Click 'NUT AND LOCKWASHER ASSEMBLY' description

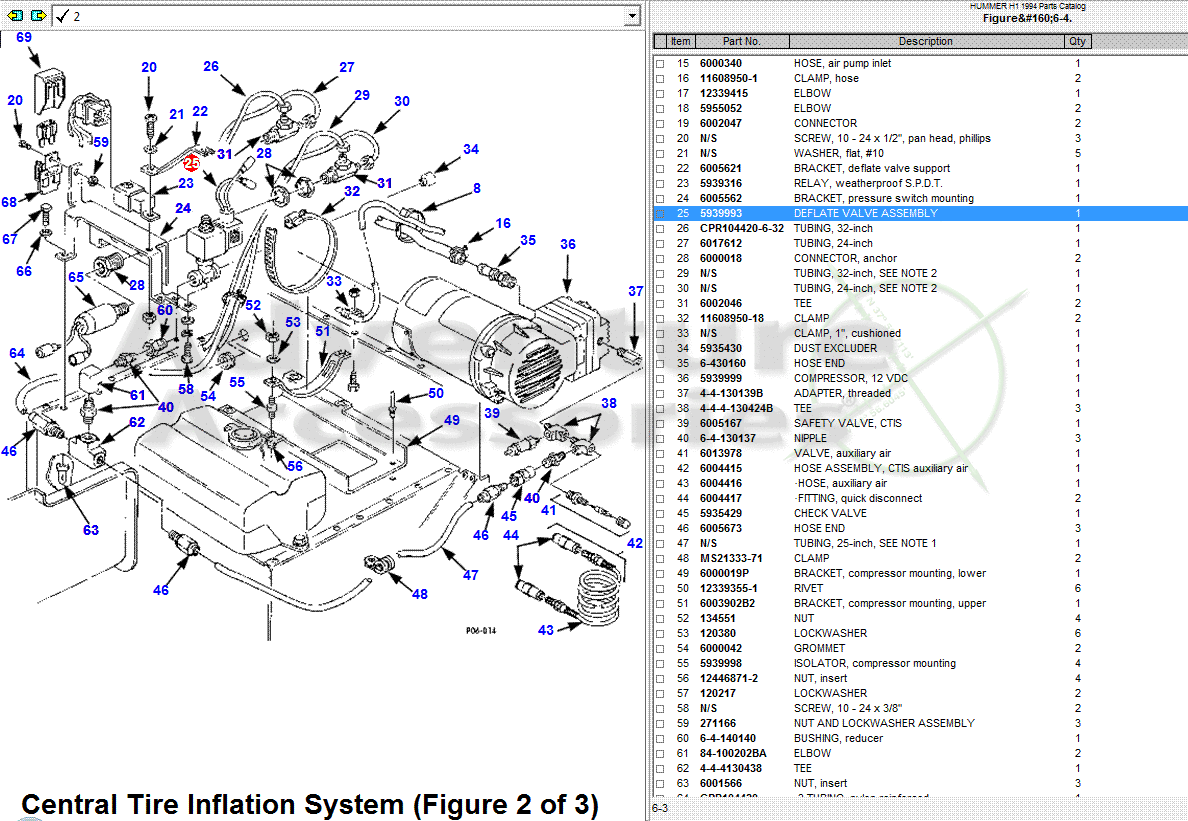pyautogui.click(x=883, y=724)
